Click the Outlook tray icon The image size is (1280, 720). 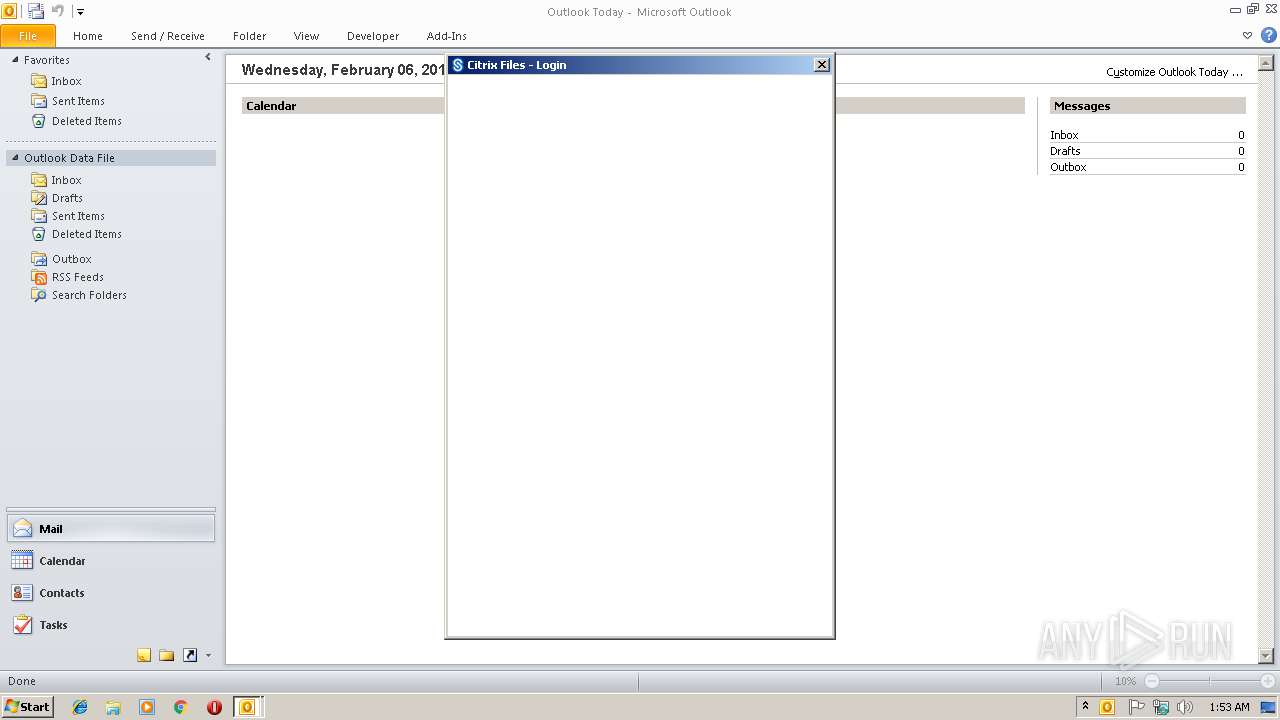[1107, 707]
